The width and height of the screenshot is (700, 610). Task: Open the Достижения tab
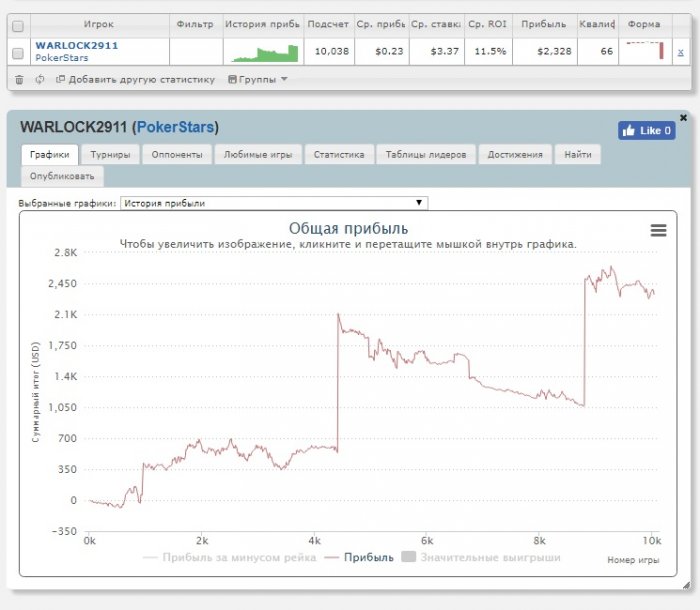tap(515, 155)
